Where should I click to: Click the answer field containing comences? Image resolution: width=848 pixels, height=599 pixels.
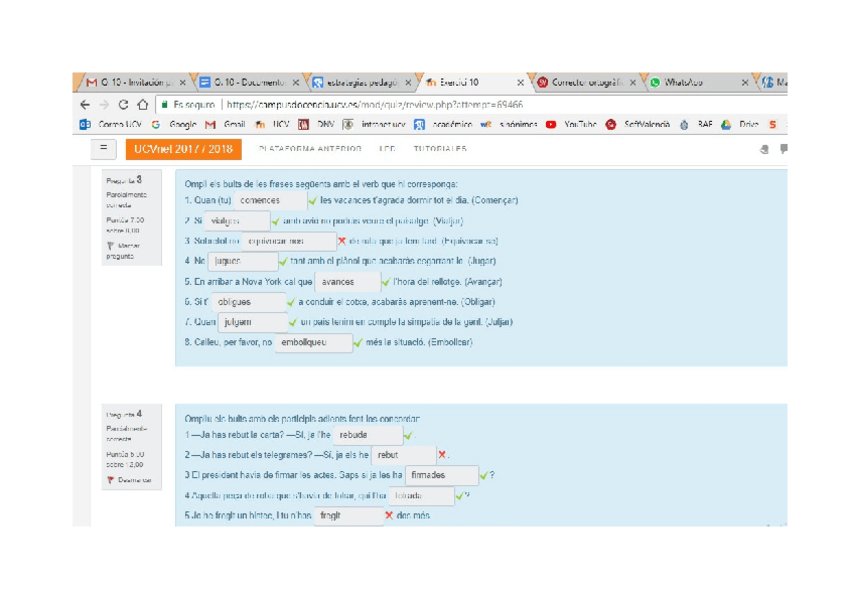pyautogui.click(x=270, y=201)
